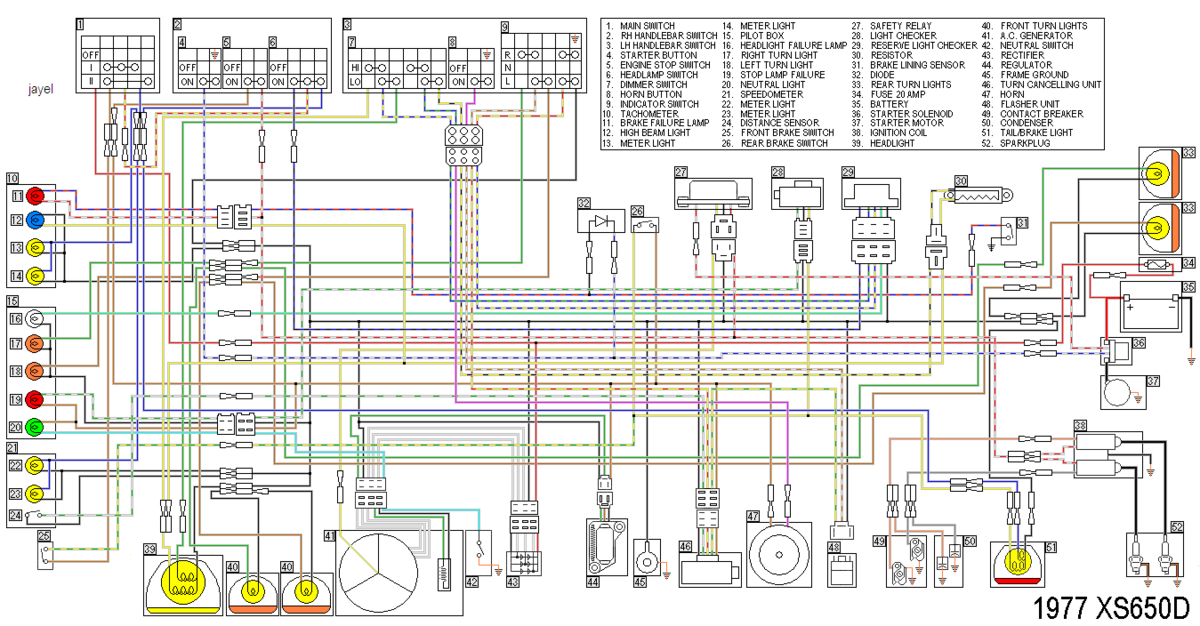Click the red brake failure lamp numbered 11
The height and width of the screenshot is (626, 1200).
point(36,194)
